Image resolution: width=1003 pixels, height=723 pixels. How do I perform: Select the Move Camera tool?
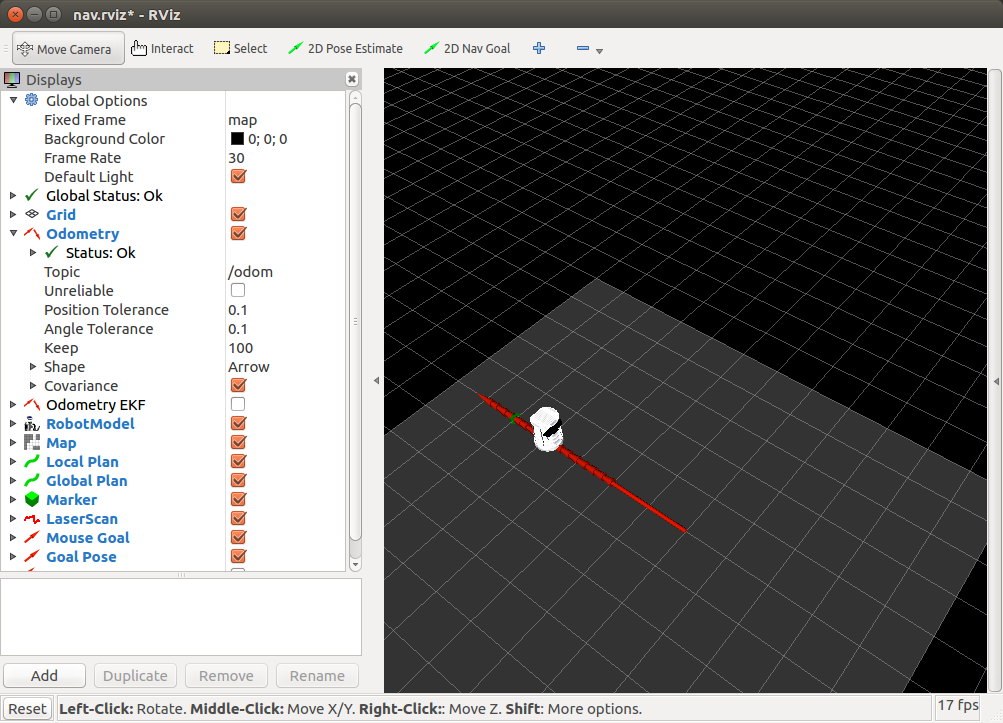[x=67, y=47]
